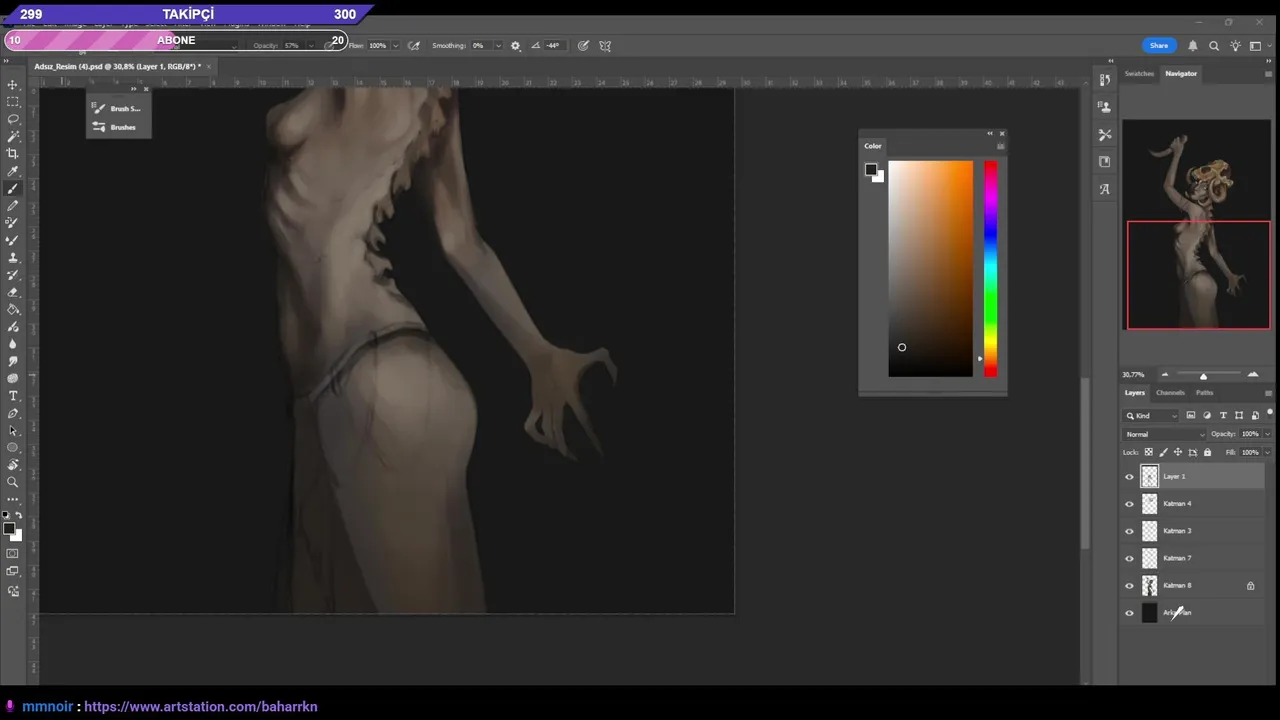Select the Crop tool

(13, 153)
